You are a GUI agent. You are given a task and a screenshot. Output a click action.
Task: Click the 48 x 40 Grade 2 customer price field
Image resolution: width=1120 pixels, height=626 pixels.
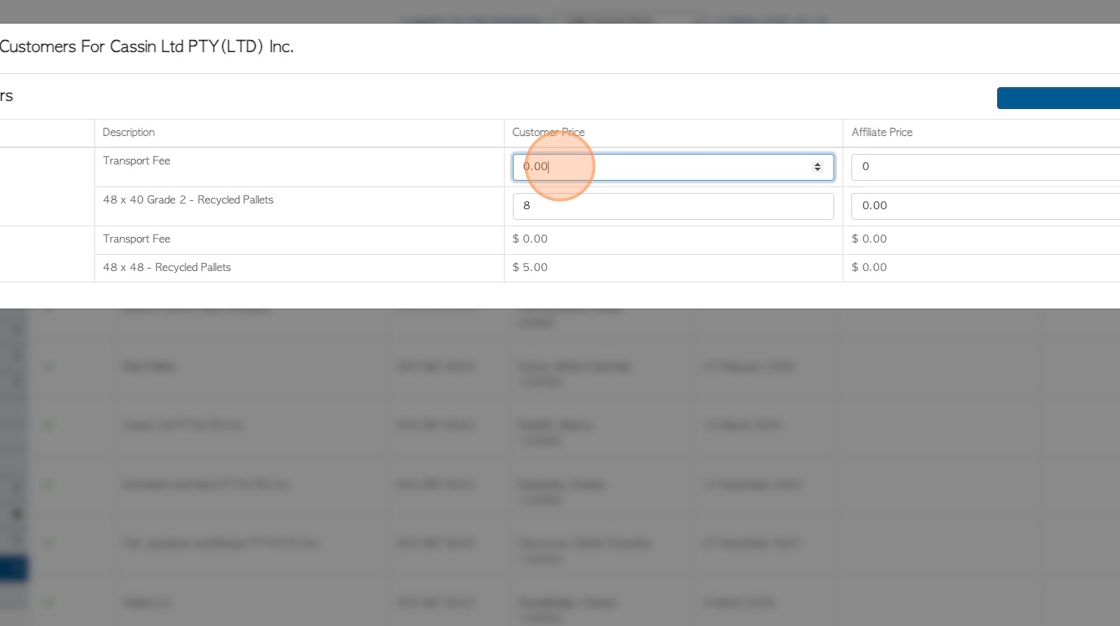(673, 207)
